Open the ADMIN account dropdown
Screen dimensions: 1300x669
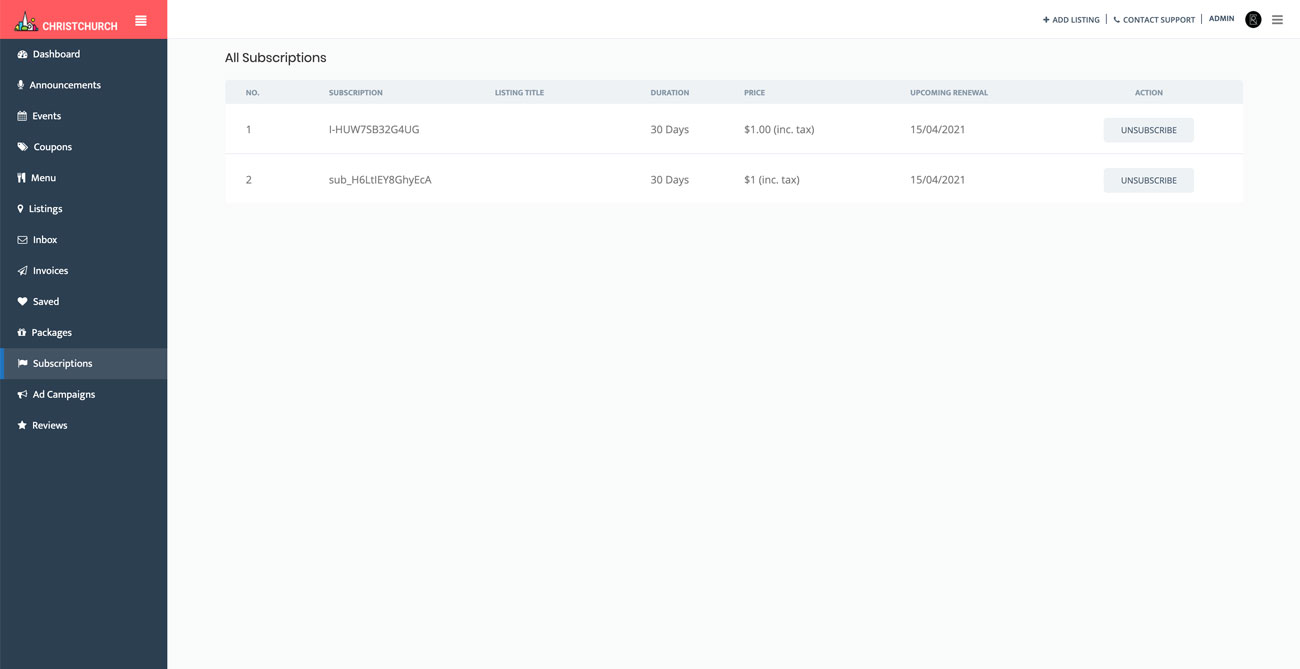(x=1221, y=19)
